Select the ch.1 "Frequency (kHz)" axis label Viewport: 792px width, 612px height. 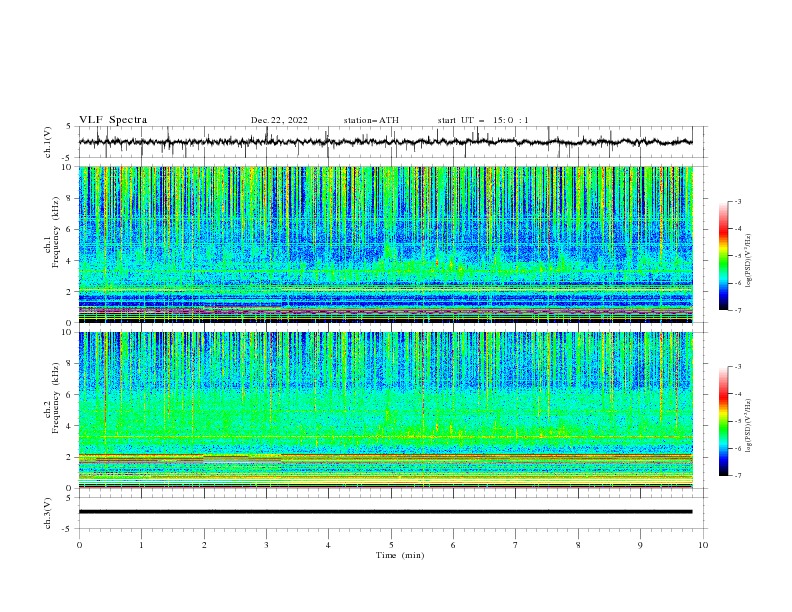pyautogui.click(x=56, y=232)
